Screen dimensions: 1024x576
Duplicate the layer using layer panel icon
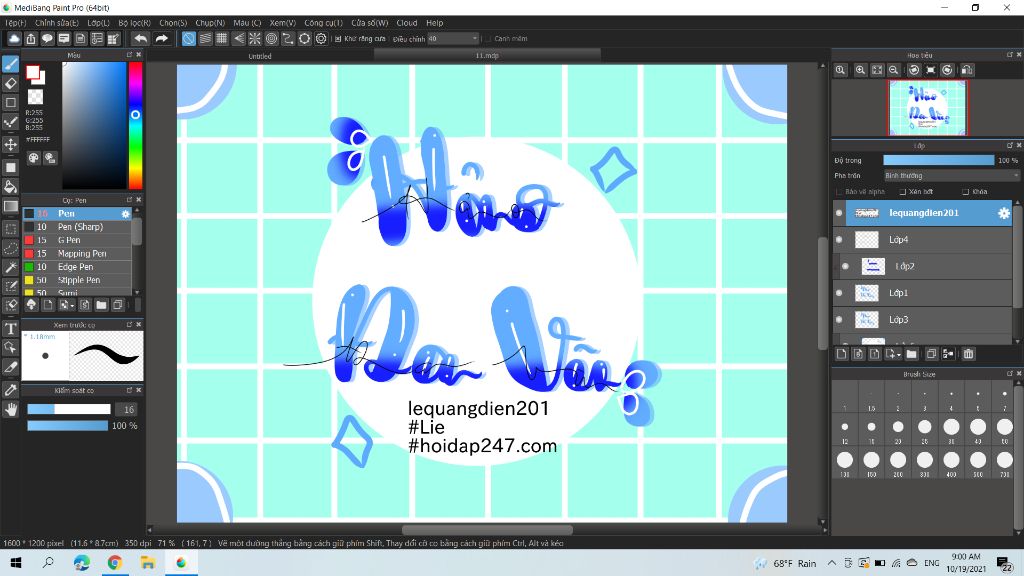pyautogui.click(x=931, y=354)
